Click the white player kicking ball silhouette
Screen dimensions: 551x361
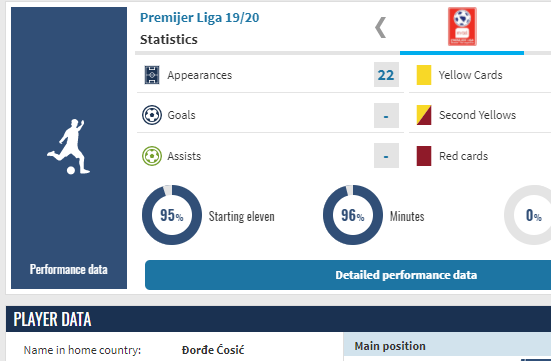pos(69,147)
